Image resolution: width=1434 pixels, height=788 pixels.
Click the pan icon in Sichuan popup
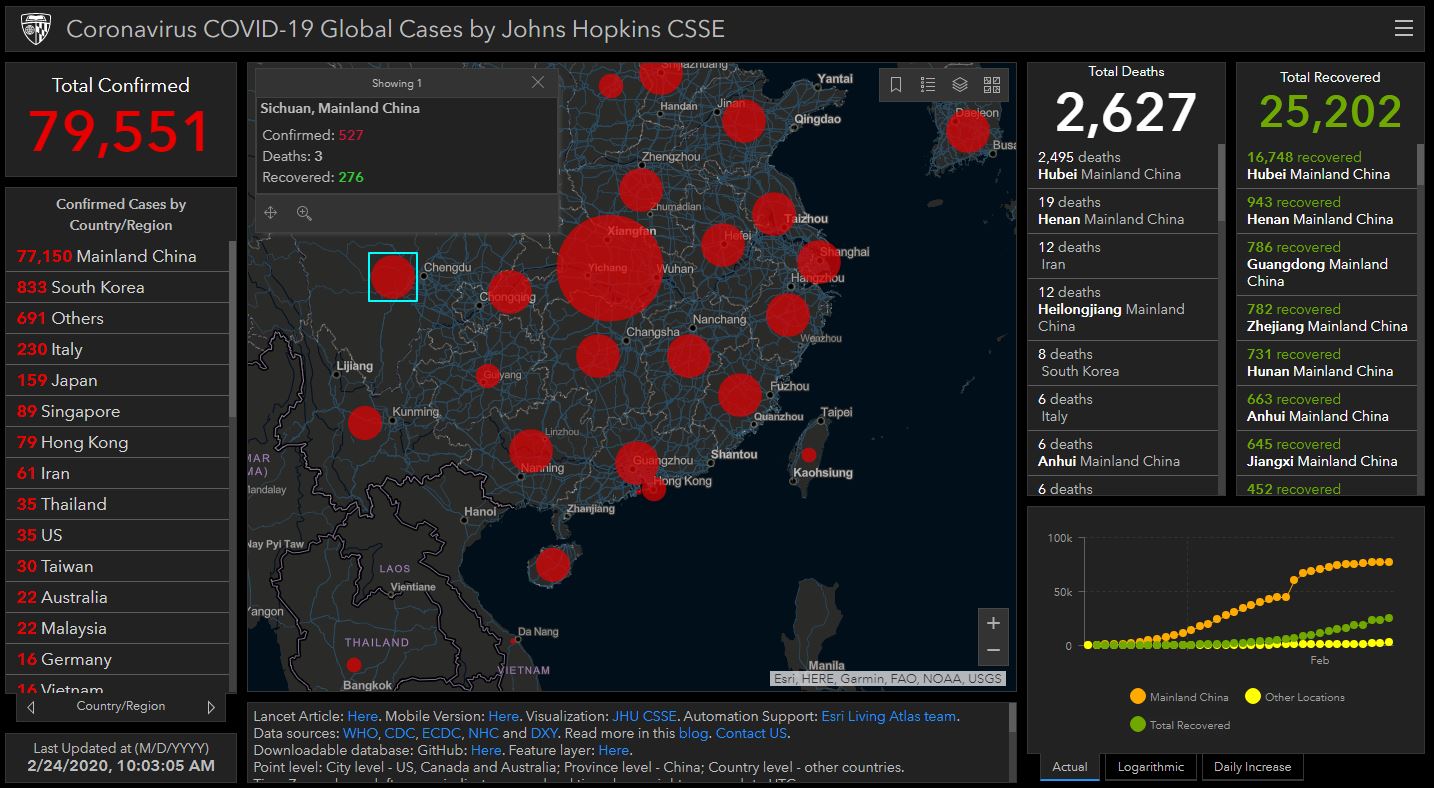(270, 213)
